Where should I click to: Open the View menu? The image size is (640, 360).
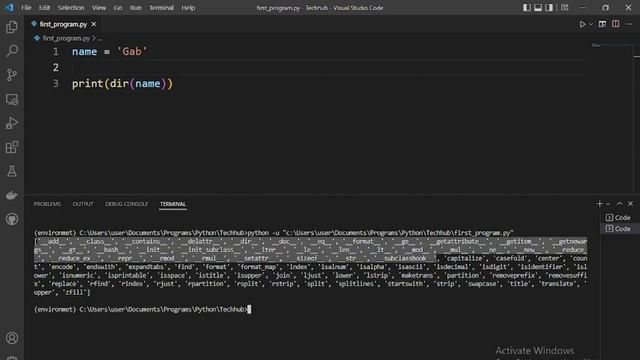(99, 8)
